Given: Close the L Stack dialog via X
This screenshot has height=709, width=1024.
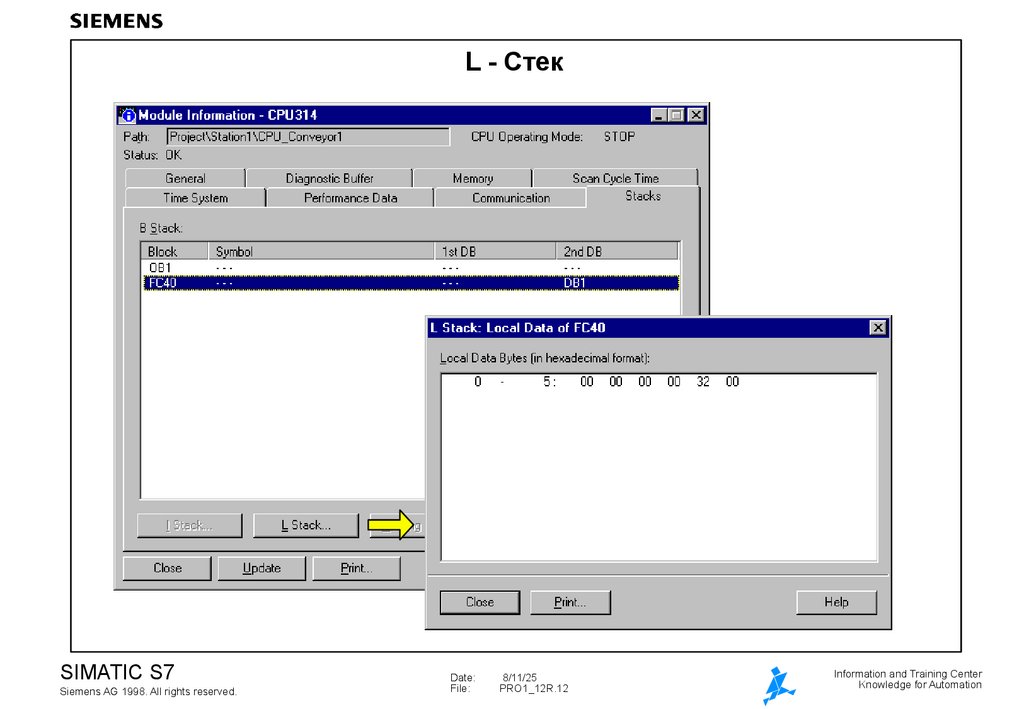Looking at the screenshot, I should coord(878,328).
